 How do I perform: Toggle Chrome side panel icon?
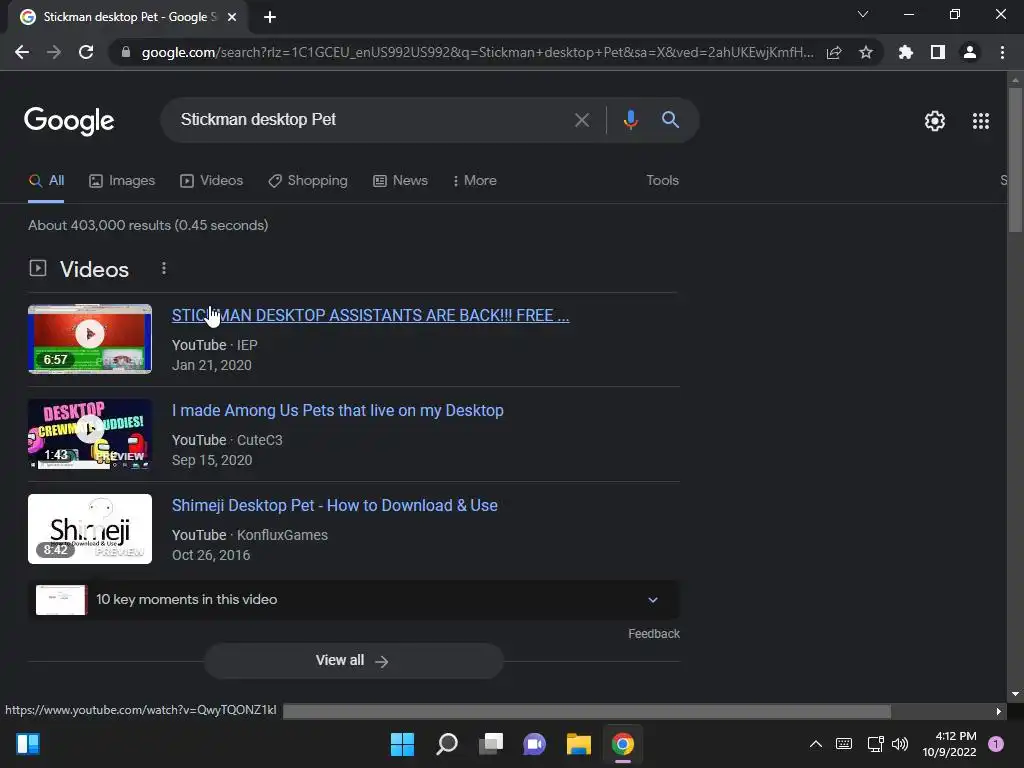pos(938,52)
